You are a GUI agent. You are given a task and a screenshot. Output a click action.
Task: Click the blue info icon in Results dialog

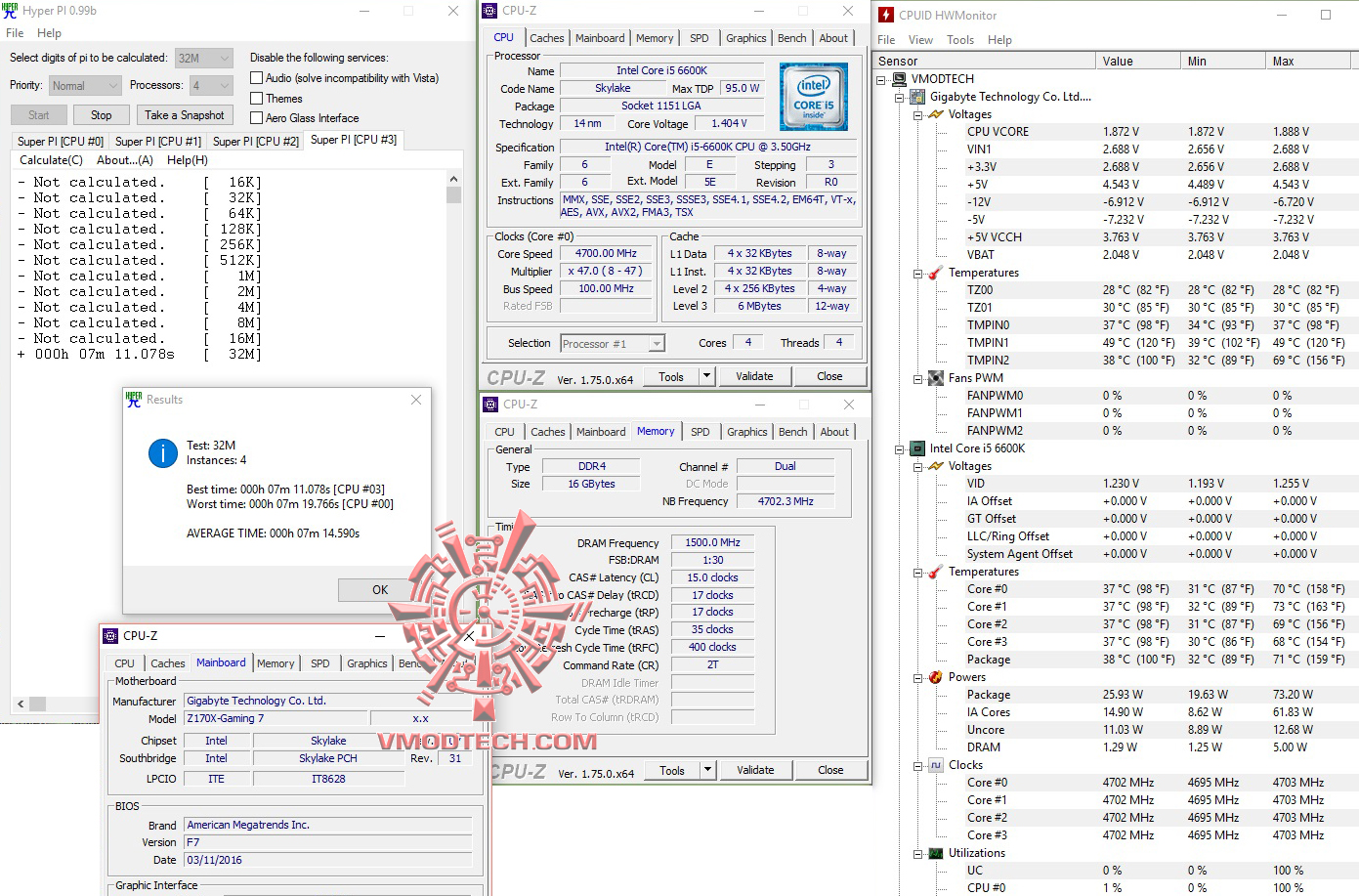click(162, 452)
